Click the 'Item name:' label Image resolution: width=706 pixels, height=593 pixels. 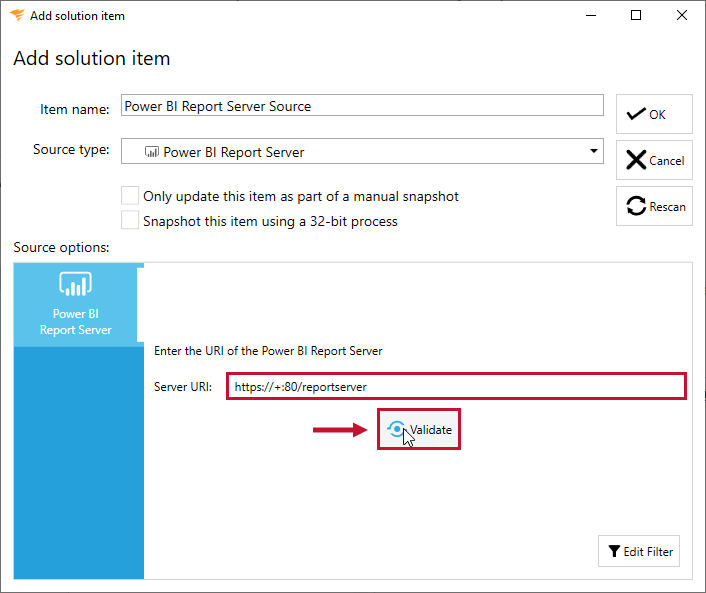pos(74,109)
